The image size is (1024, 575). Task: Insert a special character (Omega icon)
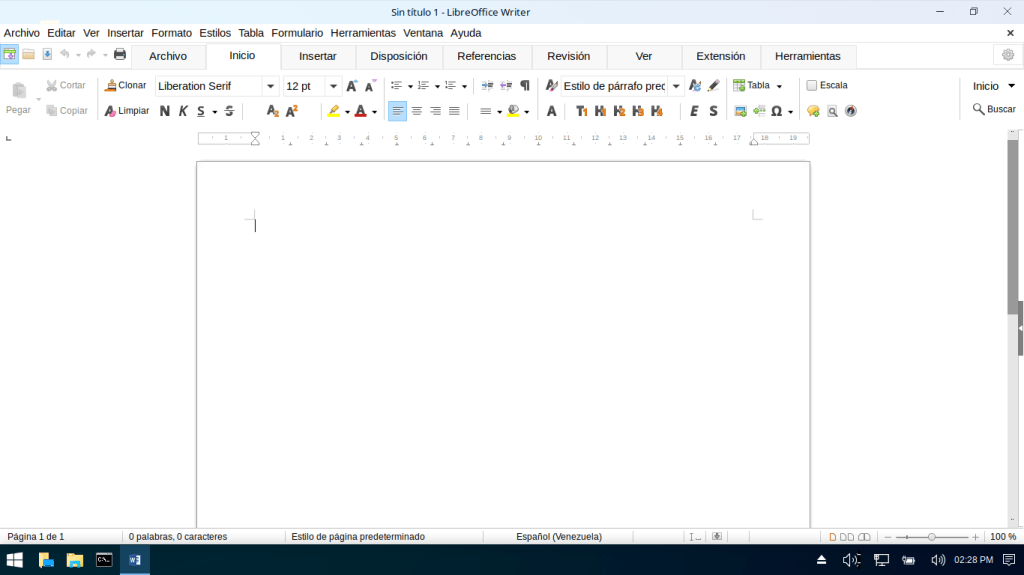(776, 111)
